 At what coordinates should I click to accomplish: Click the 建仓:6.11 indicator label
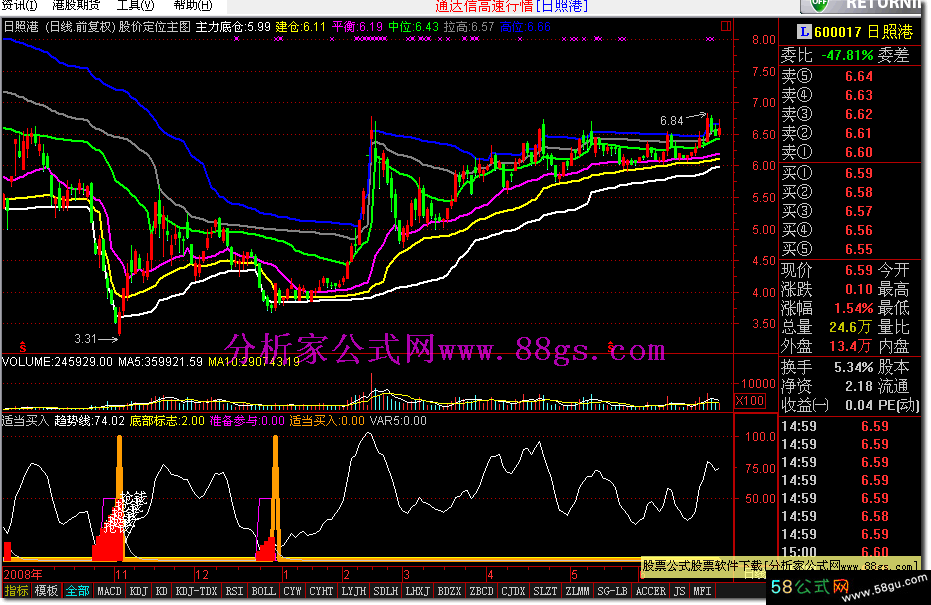[x=300, y=27]
